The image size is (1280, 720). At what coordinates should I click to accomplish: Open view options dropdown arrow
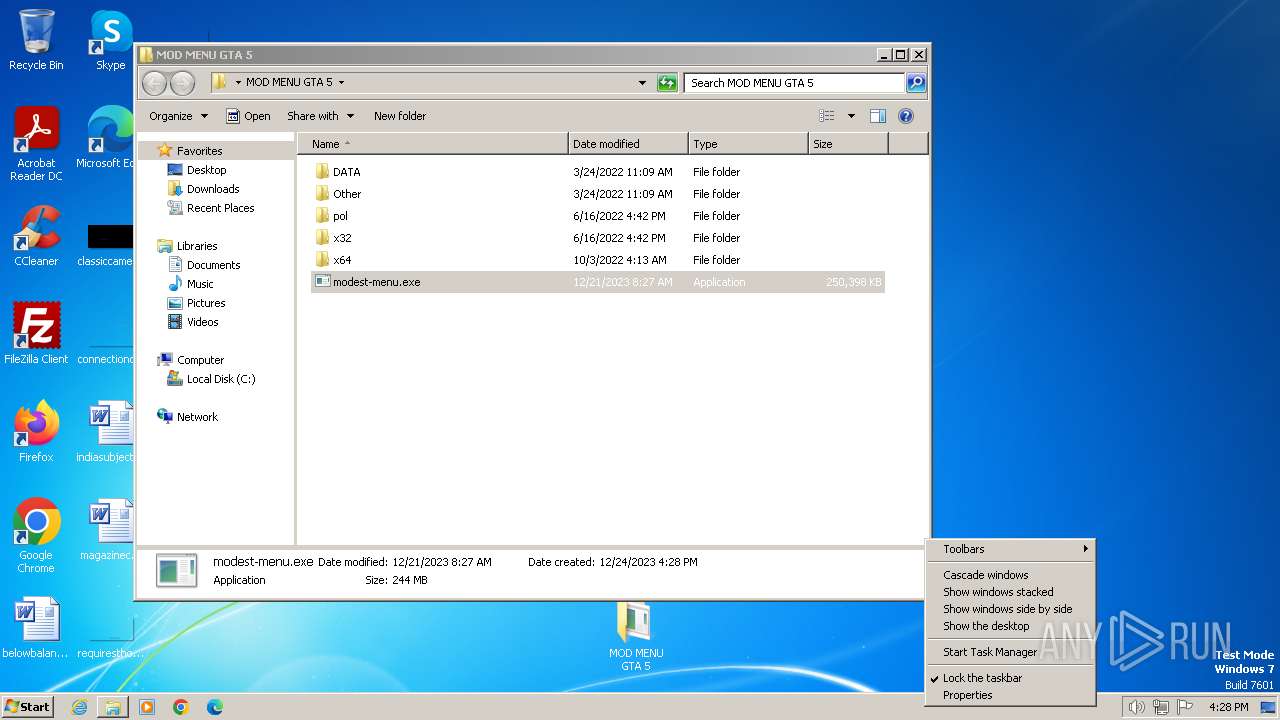point(851,116)
